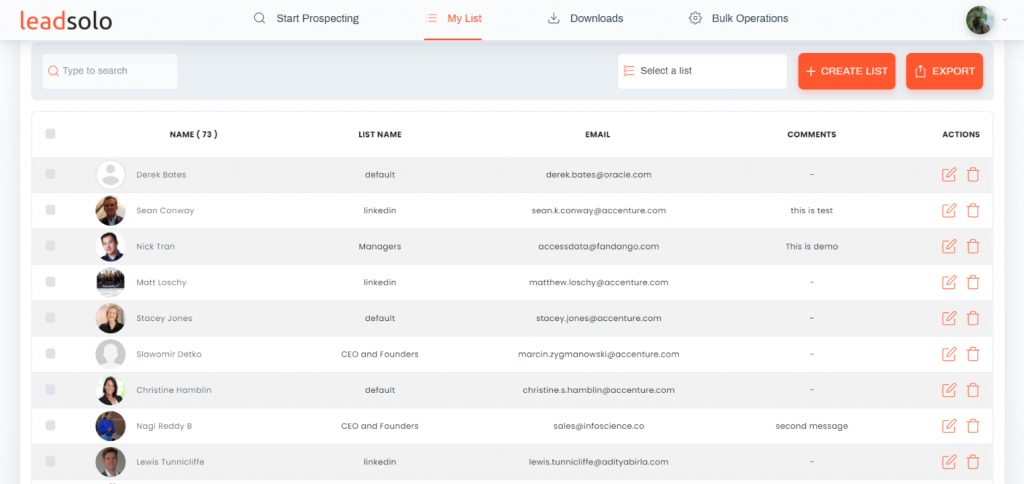Image resolution: width=1024 pixels, height=484 pixels.
Task: Click the user profile avatar
Action: 980,20
